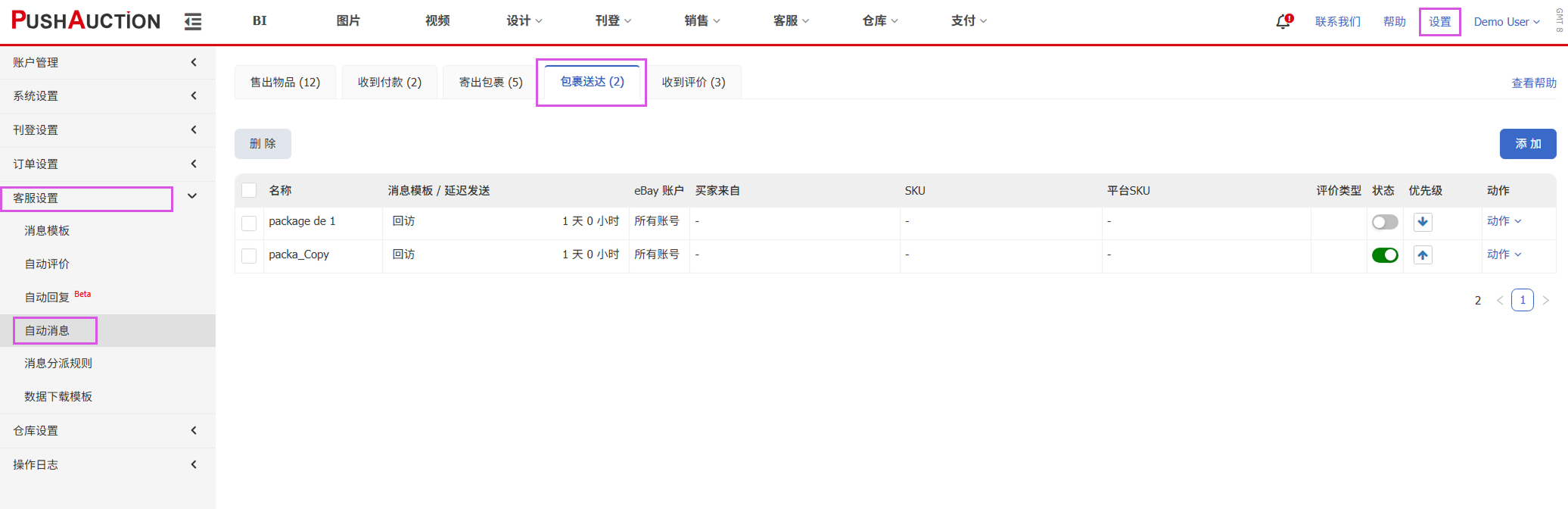Screen dimensions: 1568x509
Task: Enable the package de 1 status switch
Action: coord(1385,222)
